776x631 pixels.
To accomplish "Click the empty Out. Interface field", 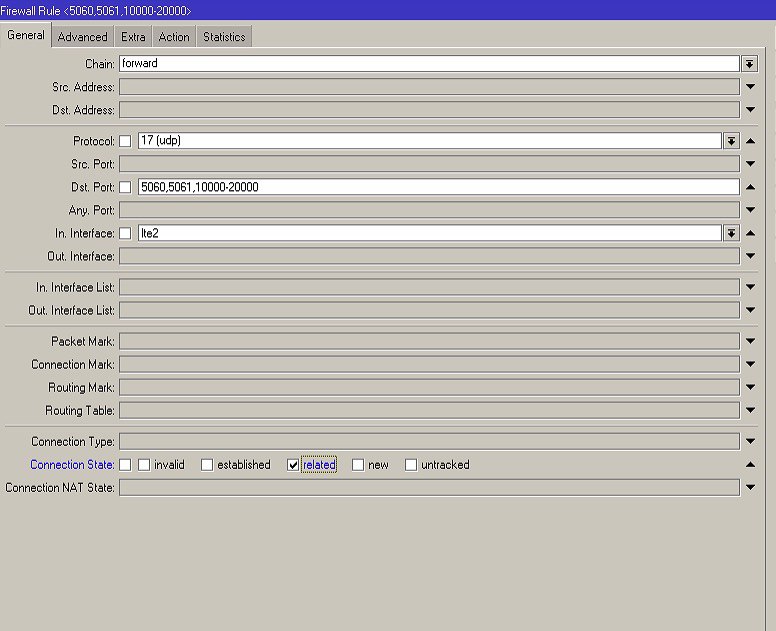I will click(x=429, y=256).
